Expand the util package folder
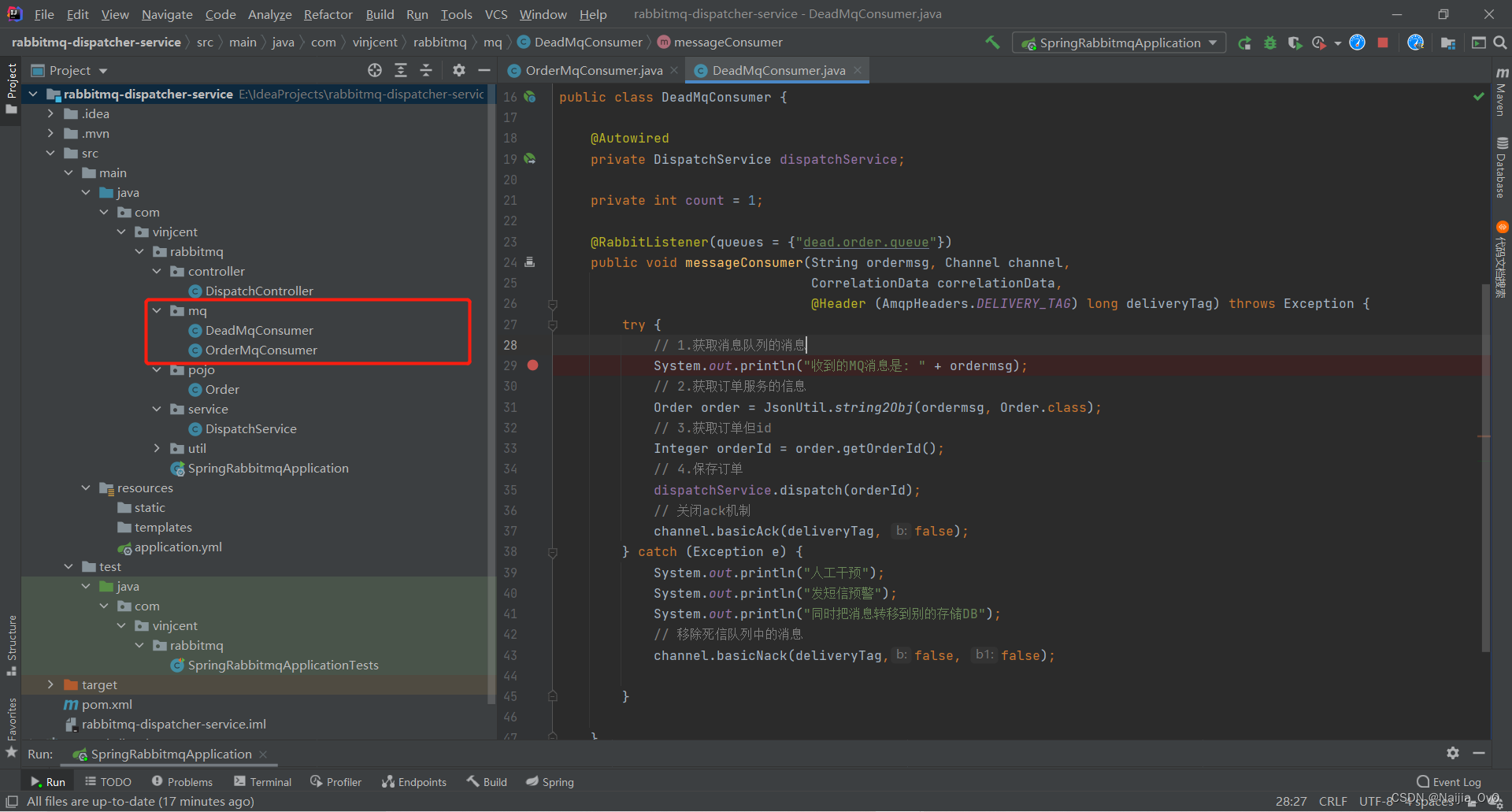Screen dimensions: 1512x812 click(157, 448)
